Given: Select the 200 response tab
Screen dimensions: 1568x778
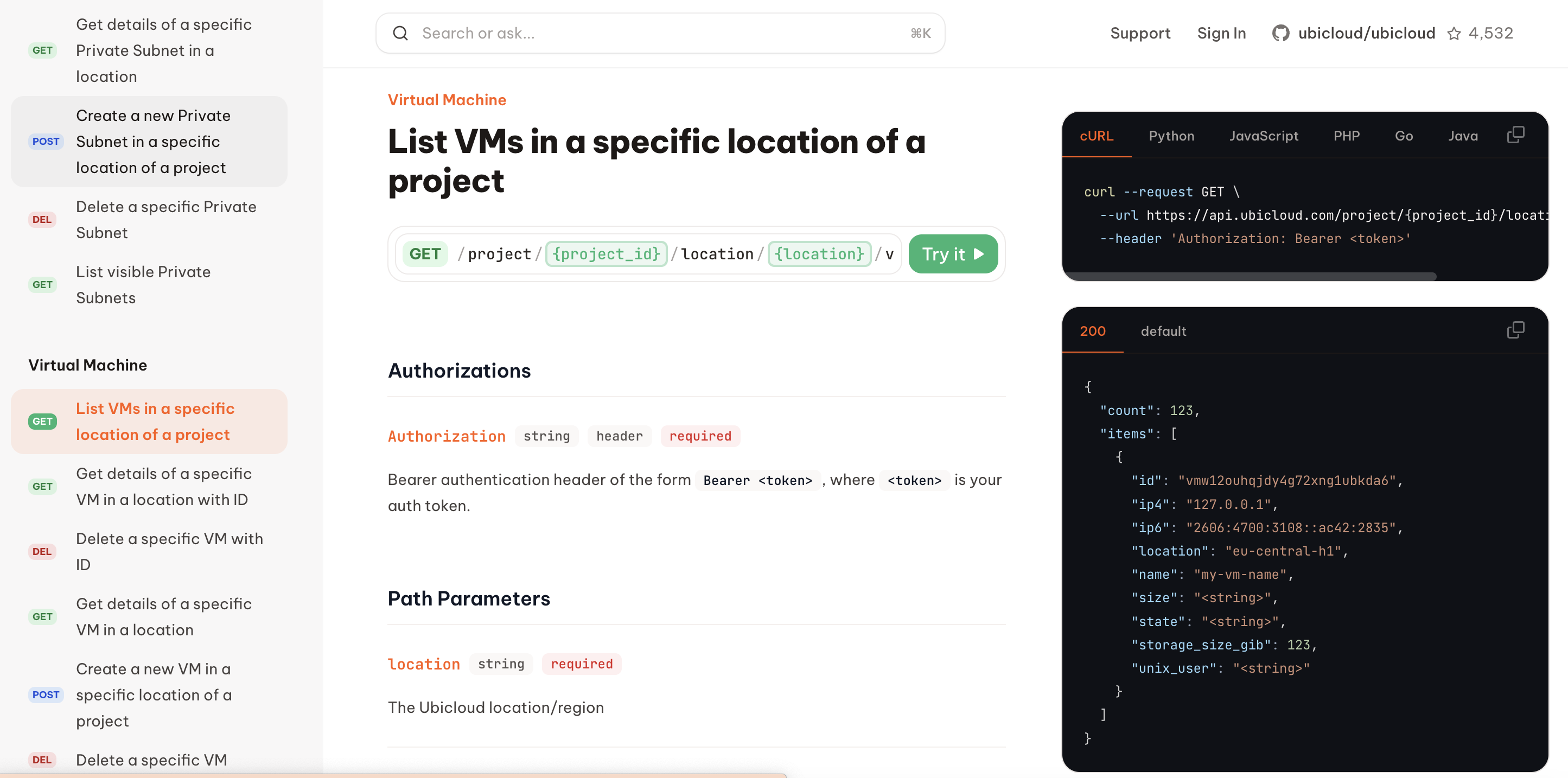Looking at the screenshot, I should pos(1092,331).
